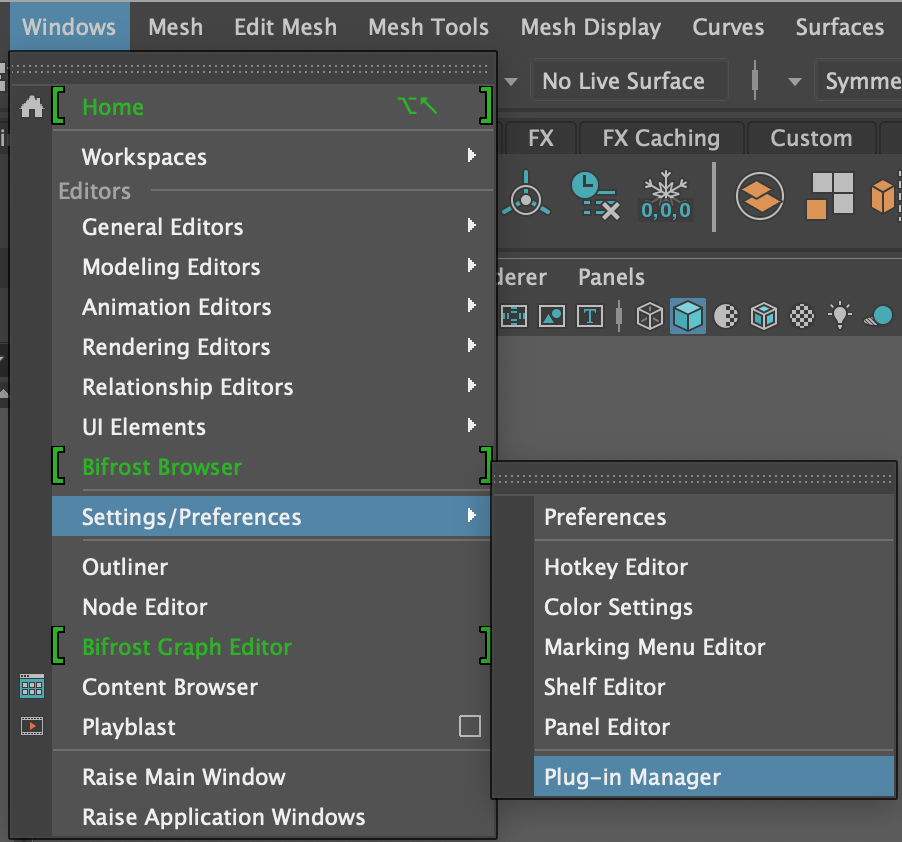Screen dimensions: 902x842
Task: Tear off Windows menu via dotted handle
Action: [250, 68]
